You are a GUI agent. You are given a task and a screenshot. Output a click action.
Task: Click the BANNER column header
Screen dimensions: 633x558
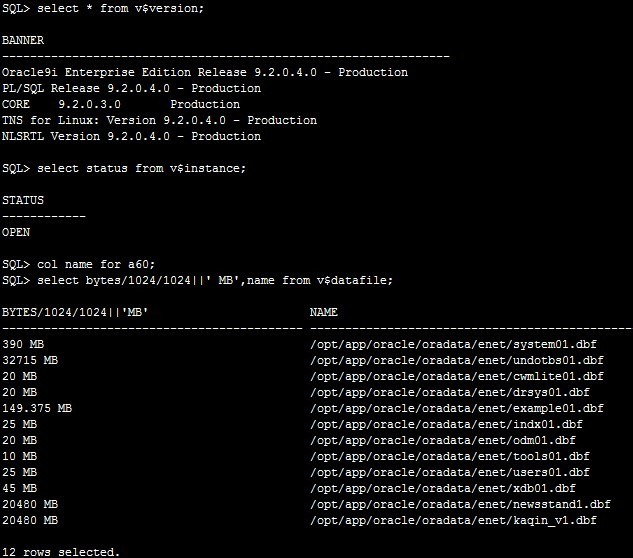click(x=23, y=40)
